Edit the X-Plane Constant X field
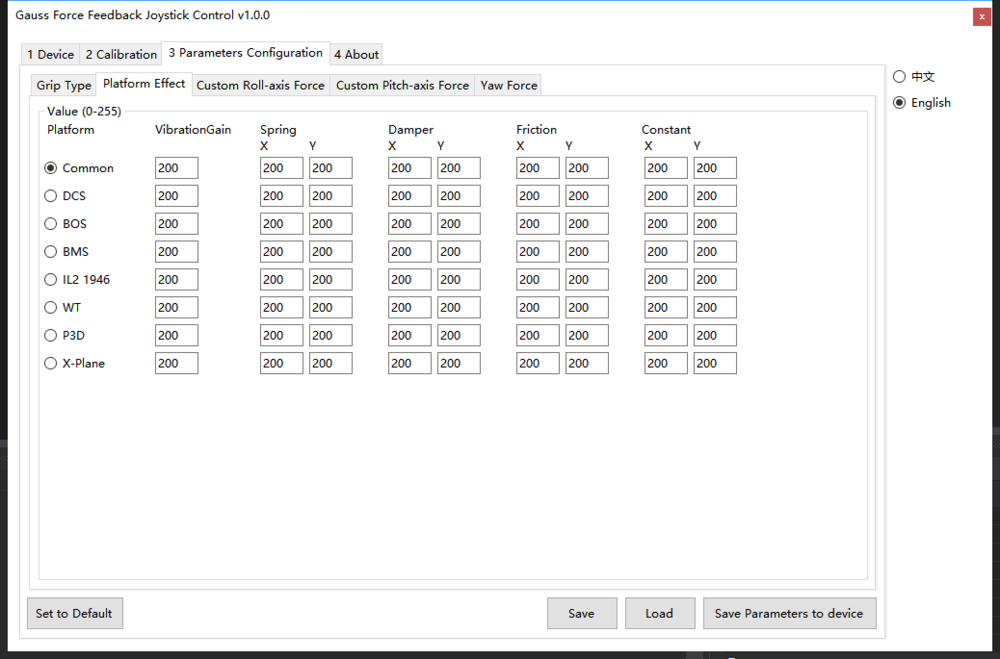1000x659 pixels. [666, 363]
